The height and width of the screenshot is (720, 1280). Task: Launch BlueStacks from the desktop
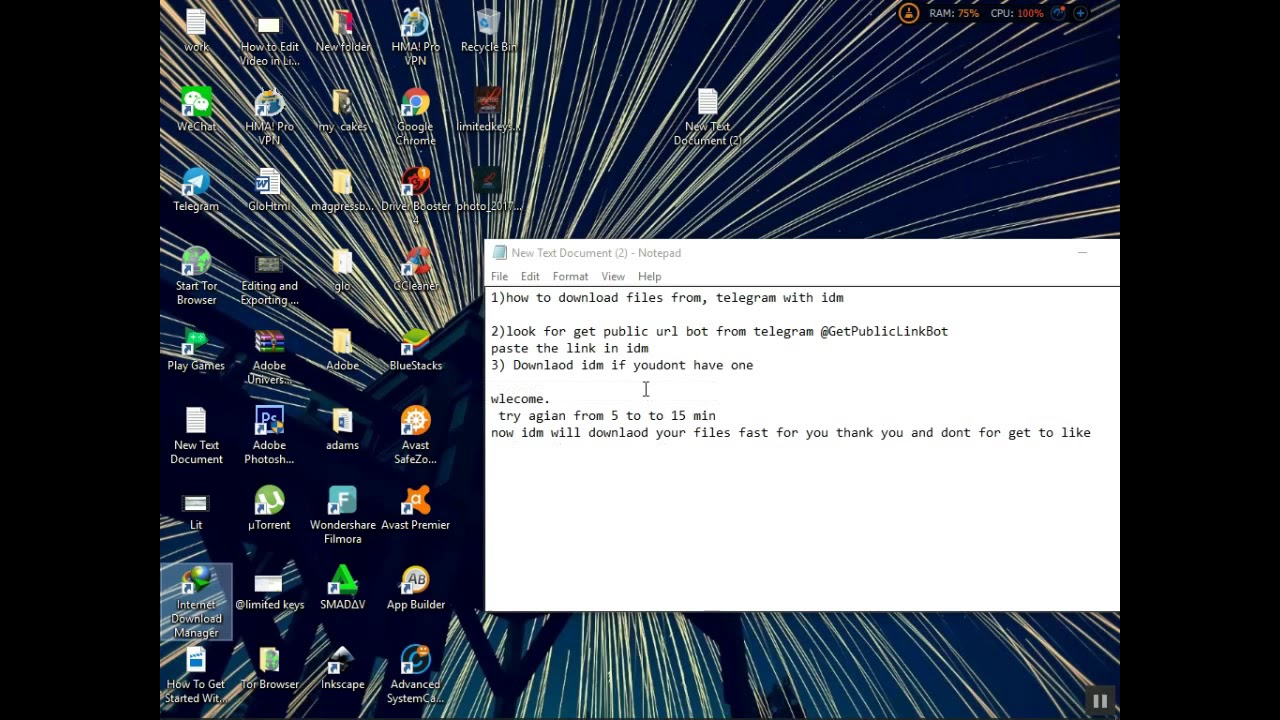click(x=415, y=349)
